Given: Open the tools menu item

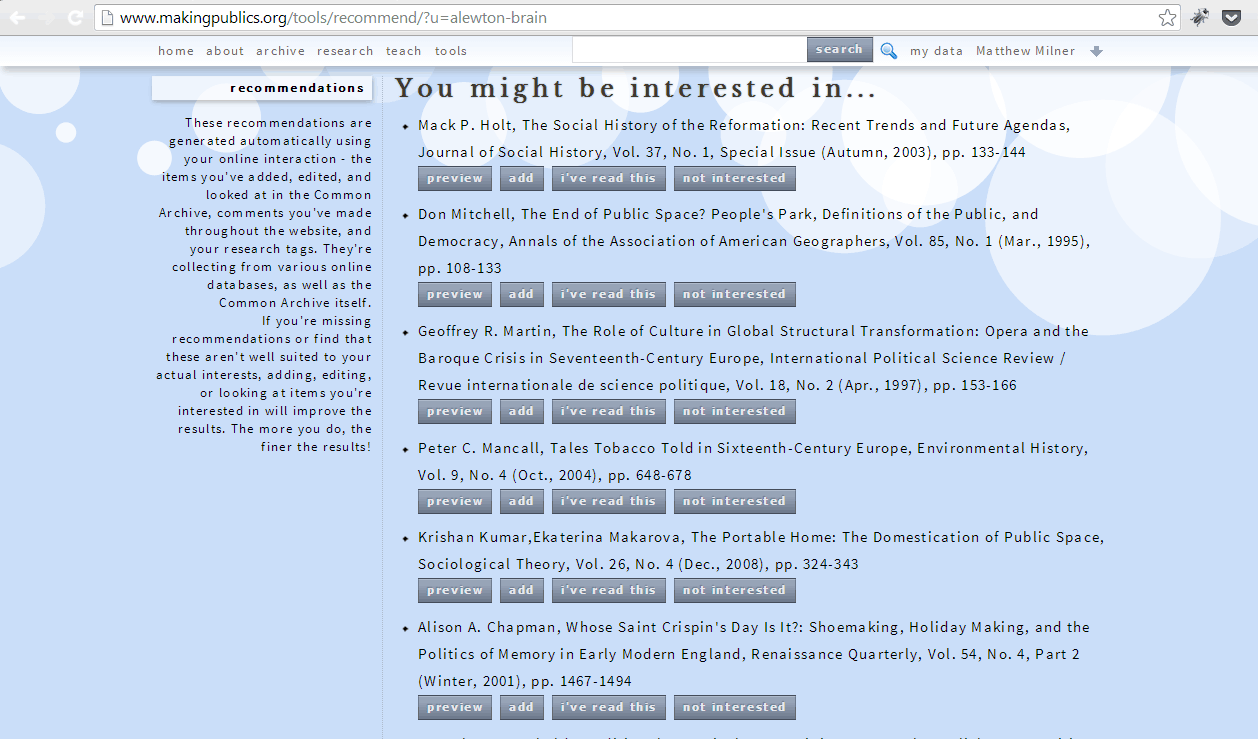Looking at the screenshot, I should [451, 51].
